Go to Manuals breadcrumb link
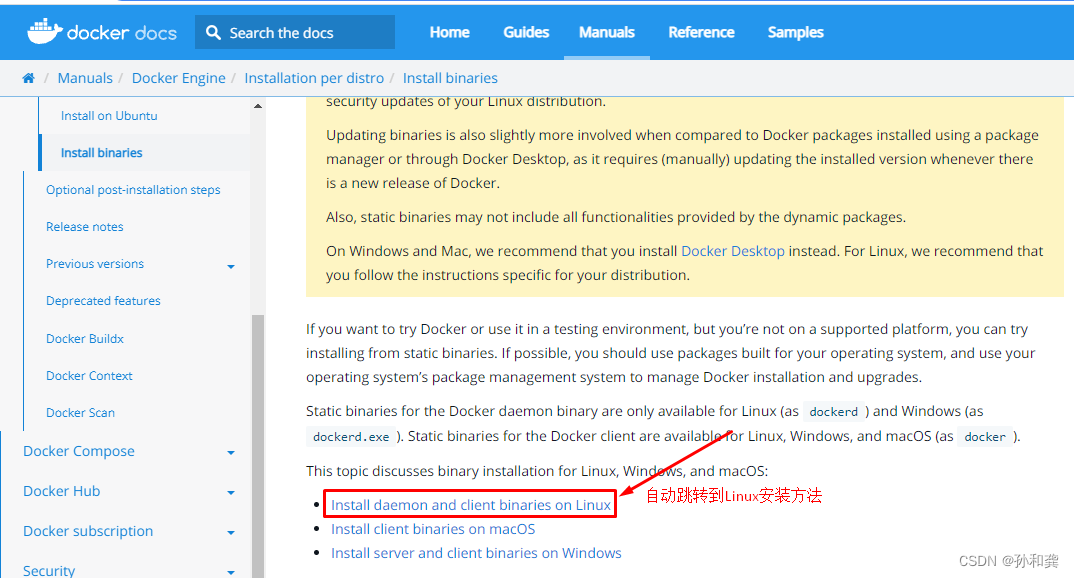Screen dimensions: 1074x578 click(85, 78)
